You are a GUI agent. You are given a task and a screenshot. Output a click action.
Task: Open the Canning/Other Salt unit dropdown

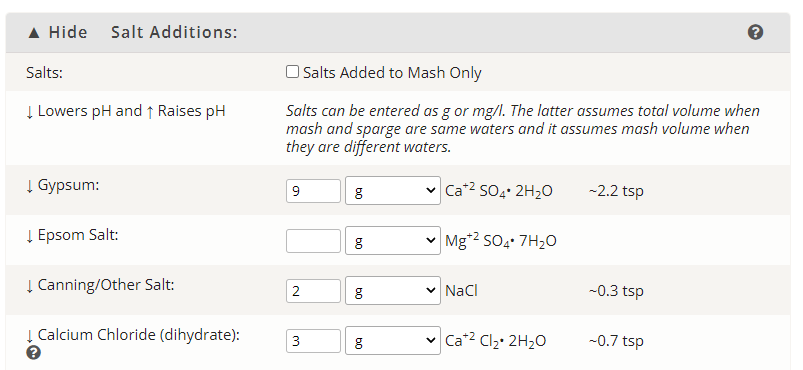393,291
